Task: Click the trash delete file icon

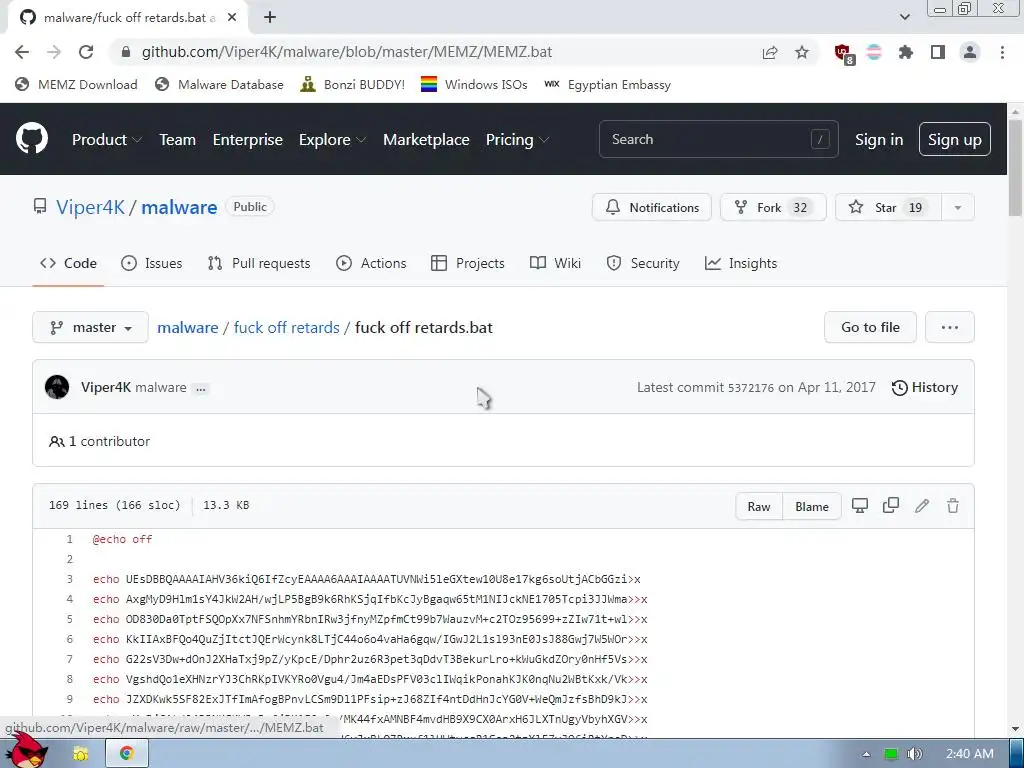Action: [x=953, y=505]
